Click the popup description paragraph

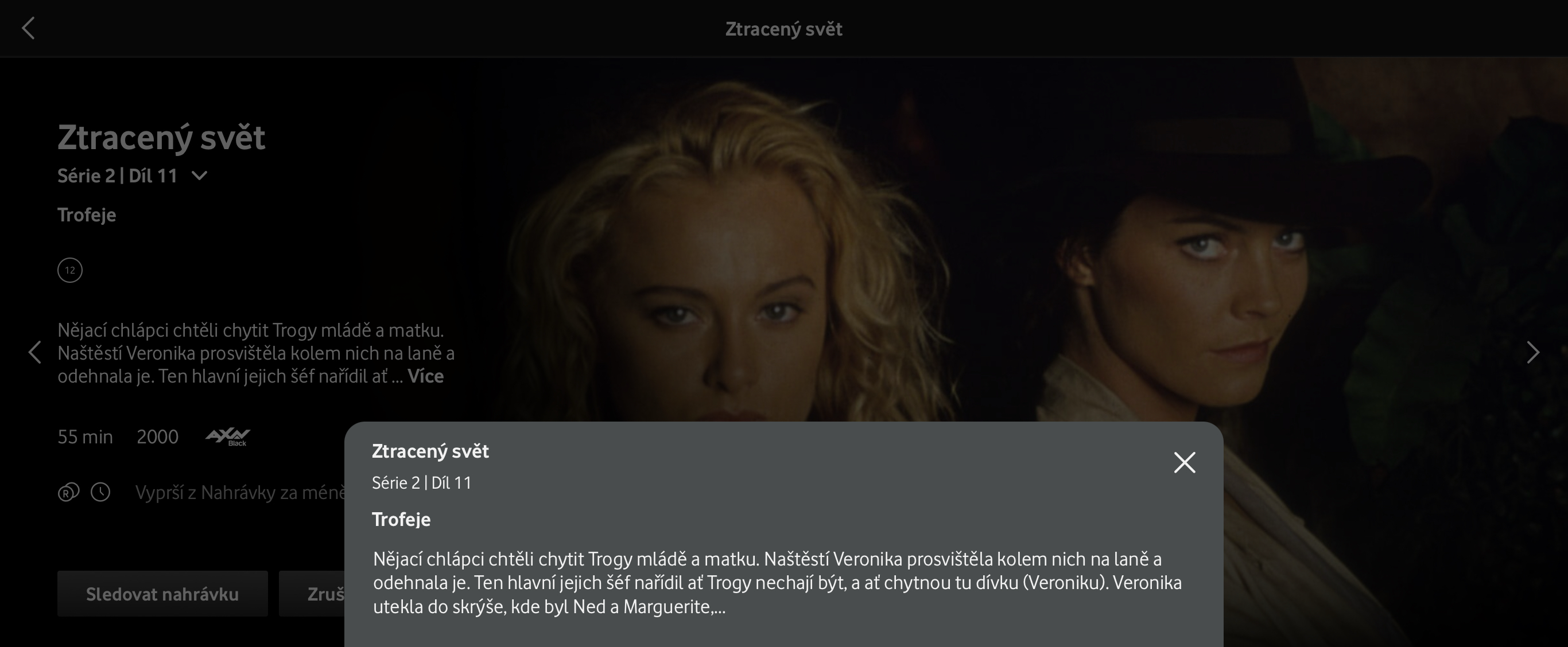777,583
